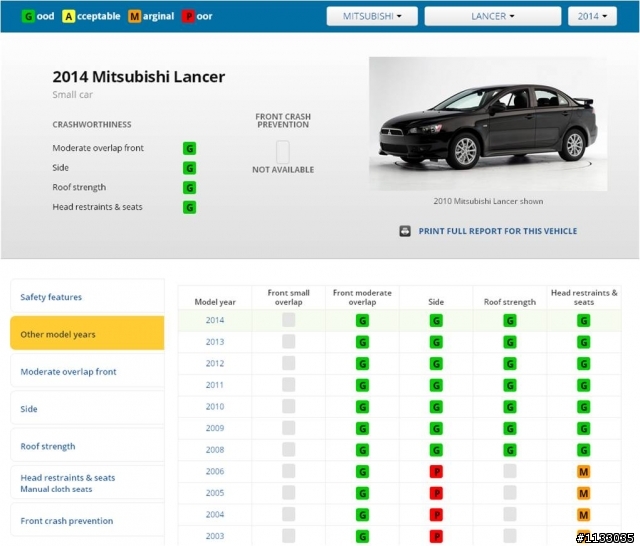Click 2012 Roof strength G badge
640x546 pixels.
[x=510, y=364]
